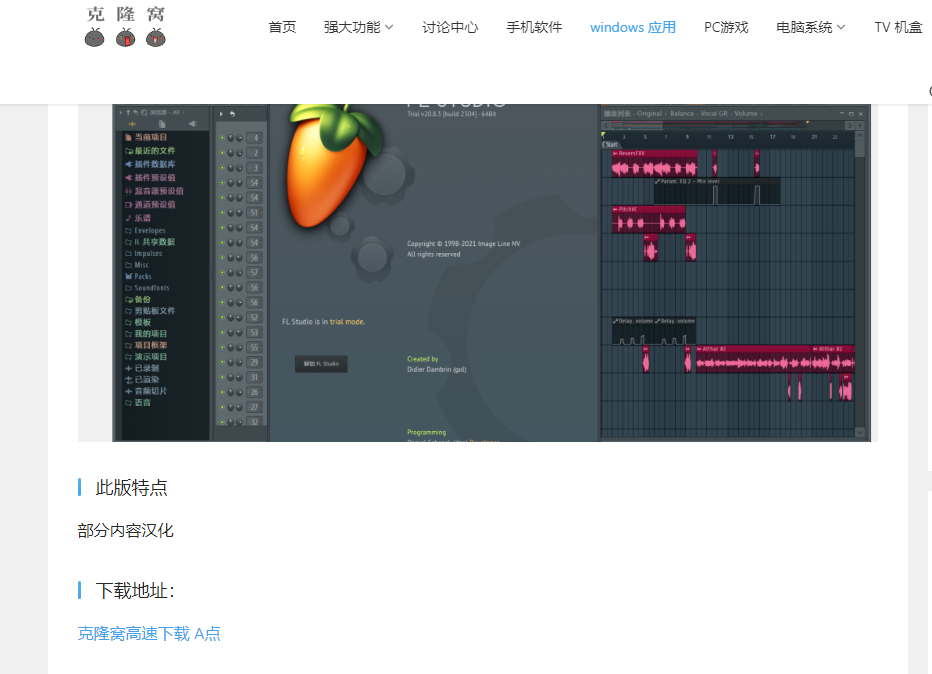Screen dimensions: 932x674
Task: Click the 此版特点 heading
Action: pyautogui.click(x=131, y=487)
